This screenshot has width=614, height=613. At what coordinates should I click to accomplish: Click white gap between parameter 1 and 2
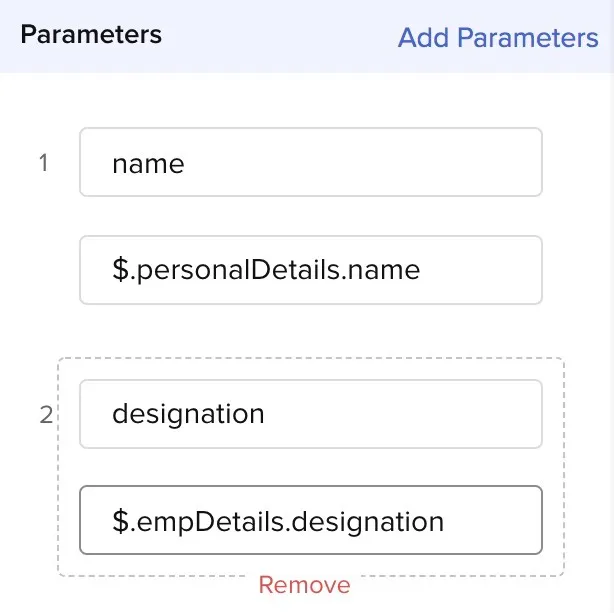click(x=311, y=330)
